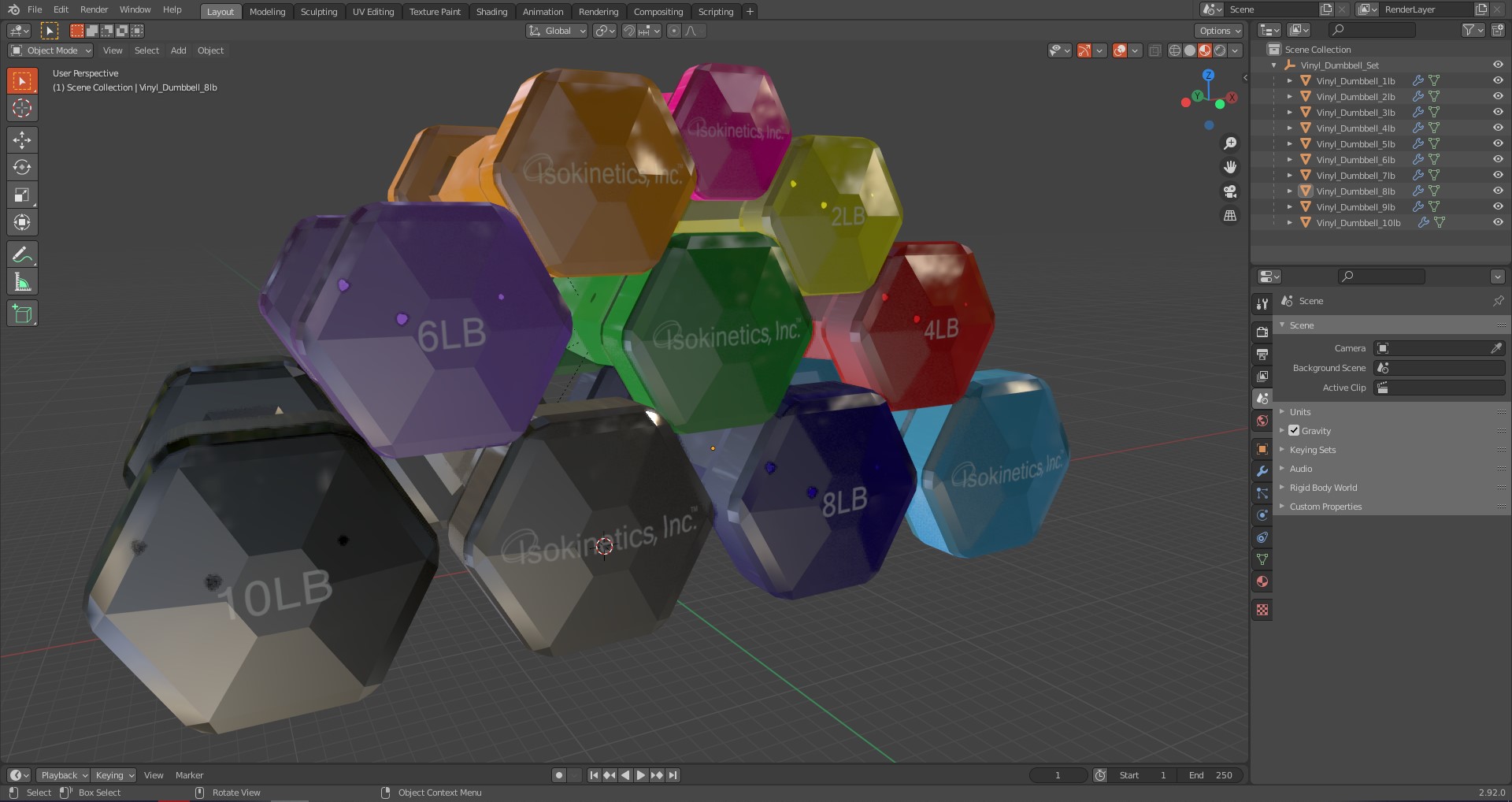Hide Vinyl_Dumbbell_3lb in outliner
This screenshot has width=1512, height=802.
click(1498, 112)
